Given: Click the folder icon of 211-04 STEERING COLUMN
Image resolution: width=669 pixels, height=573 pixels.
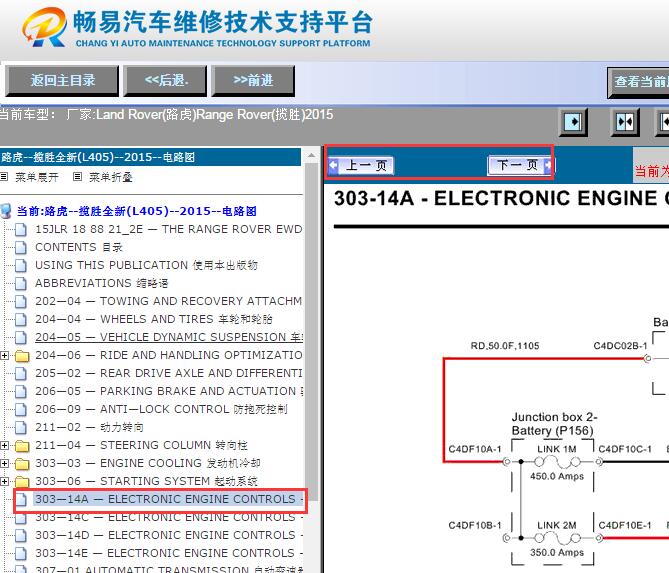Looking at the screenshot, I should pyautogui.click(x=22, y=446).
